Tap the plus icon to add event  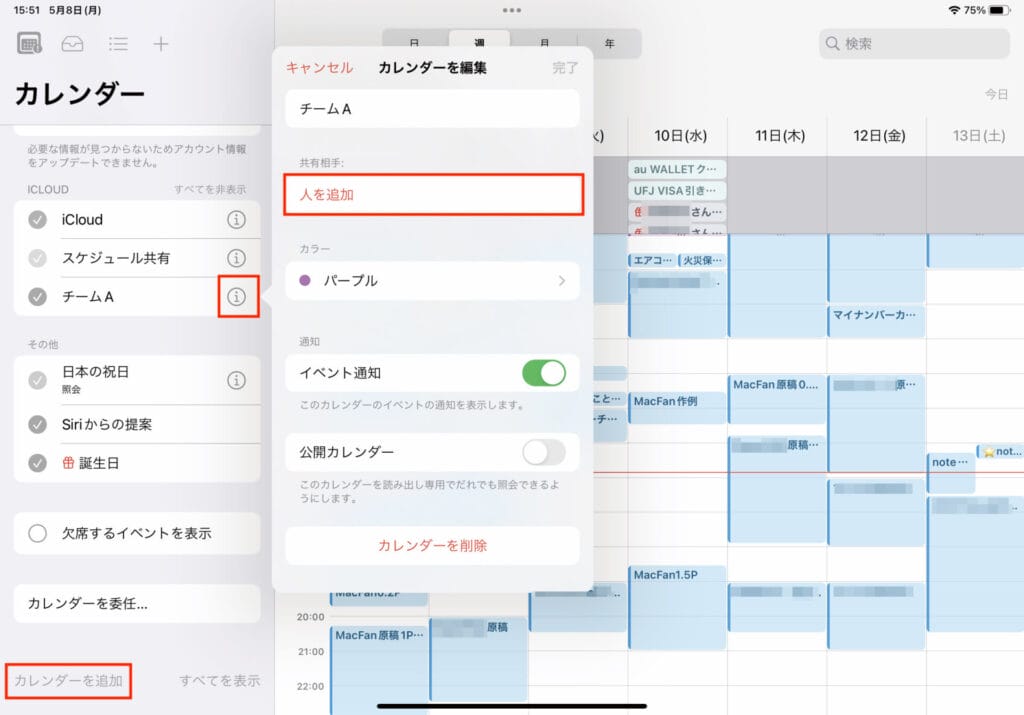click(161, 44)
